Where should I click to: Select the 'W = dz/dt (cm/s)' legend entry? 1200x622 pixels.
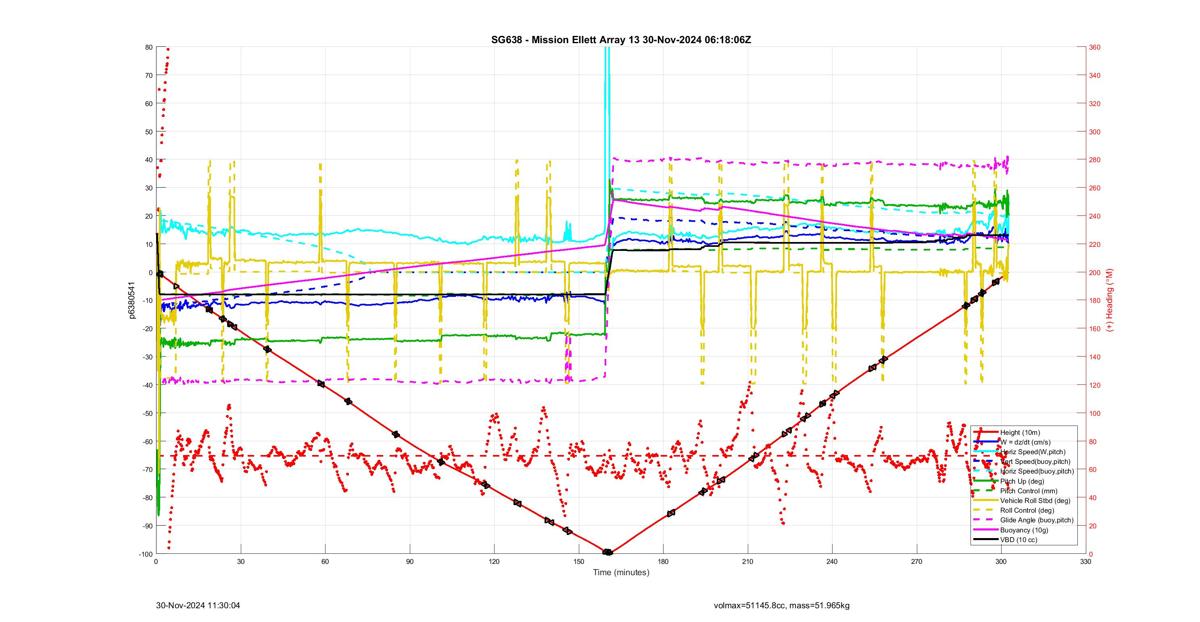pyautogui.click(x=1027, y=441)
